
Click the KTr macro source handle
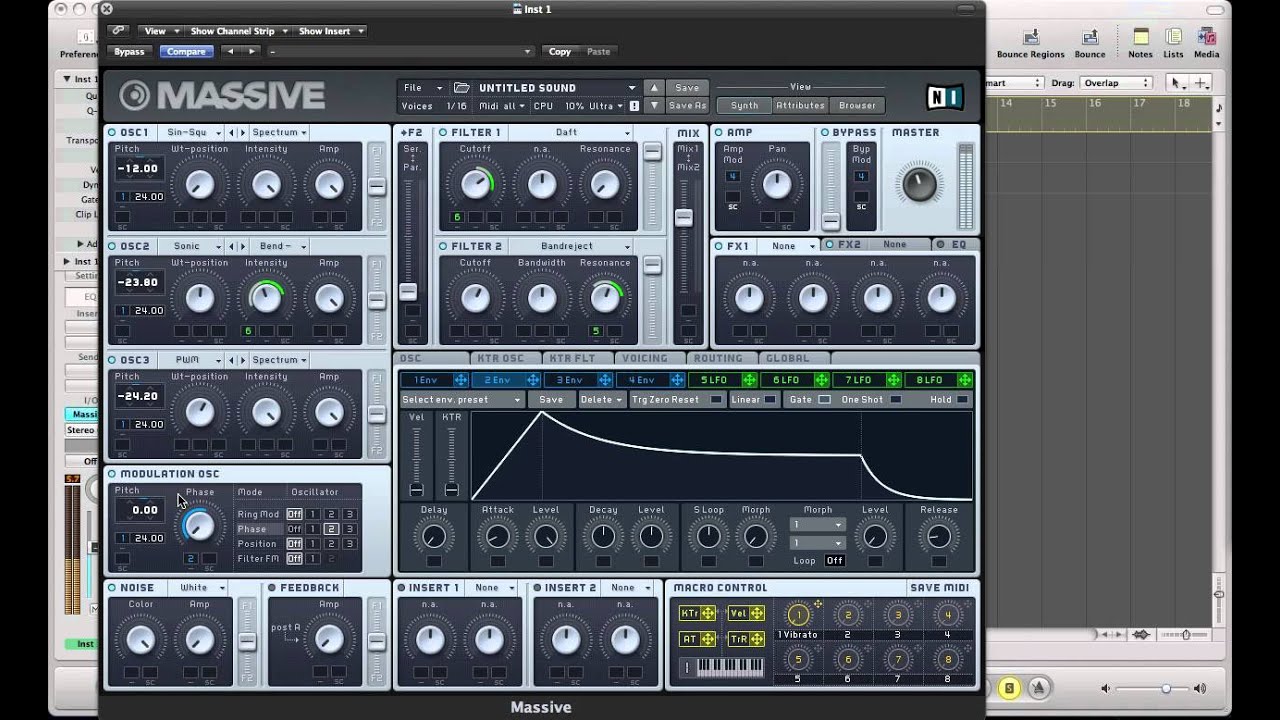click(708, 614)
